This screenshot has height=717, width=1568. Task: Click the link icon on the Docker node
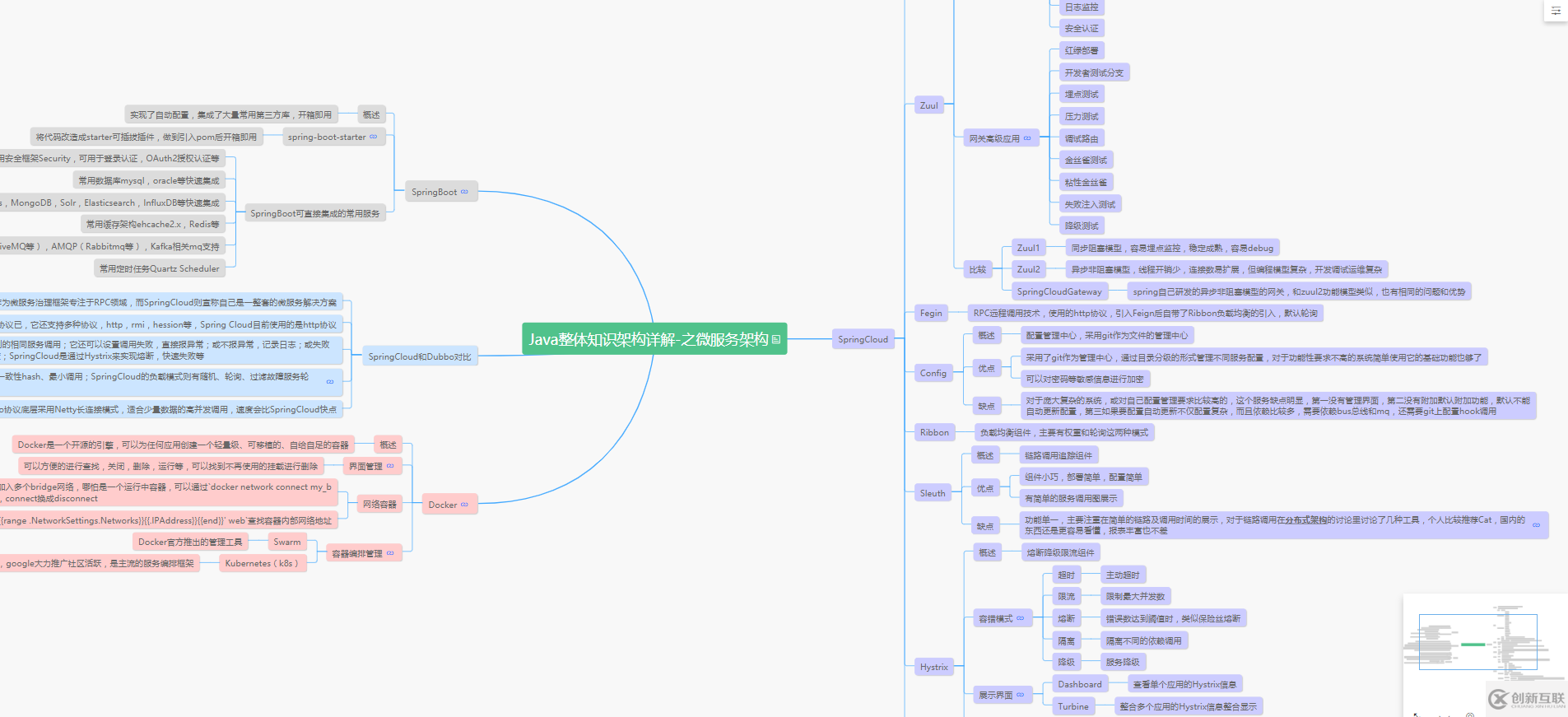tap(464, 505)
